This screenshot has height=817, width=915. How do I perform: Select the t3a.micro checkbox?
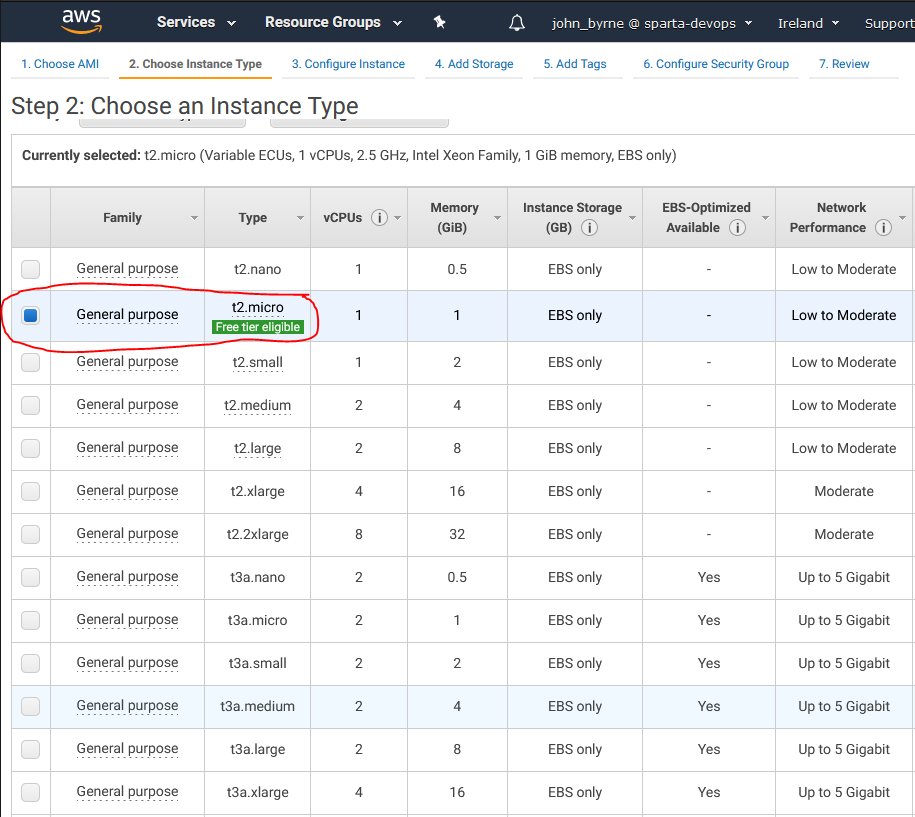click(30, 620)
